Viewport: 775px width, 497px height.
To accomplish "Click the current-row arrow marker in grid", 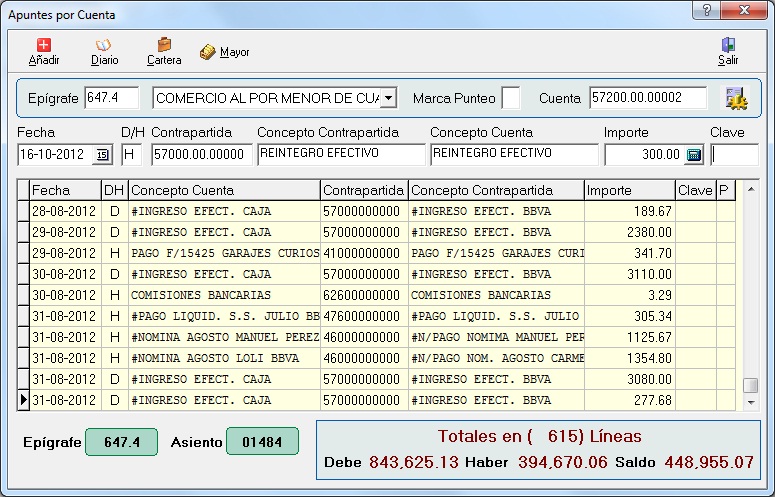I will (x=23, y=400).
